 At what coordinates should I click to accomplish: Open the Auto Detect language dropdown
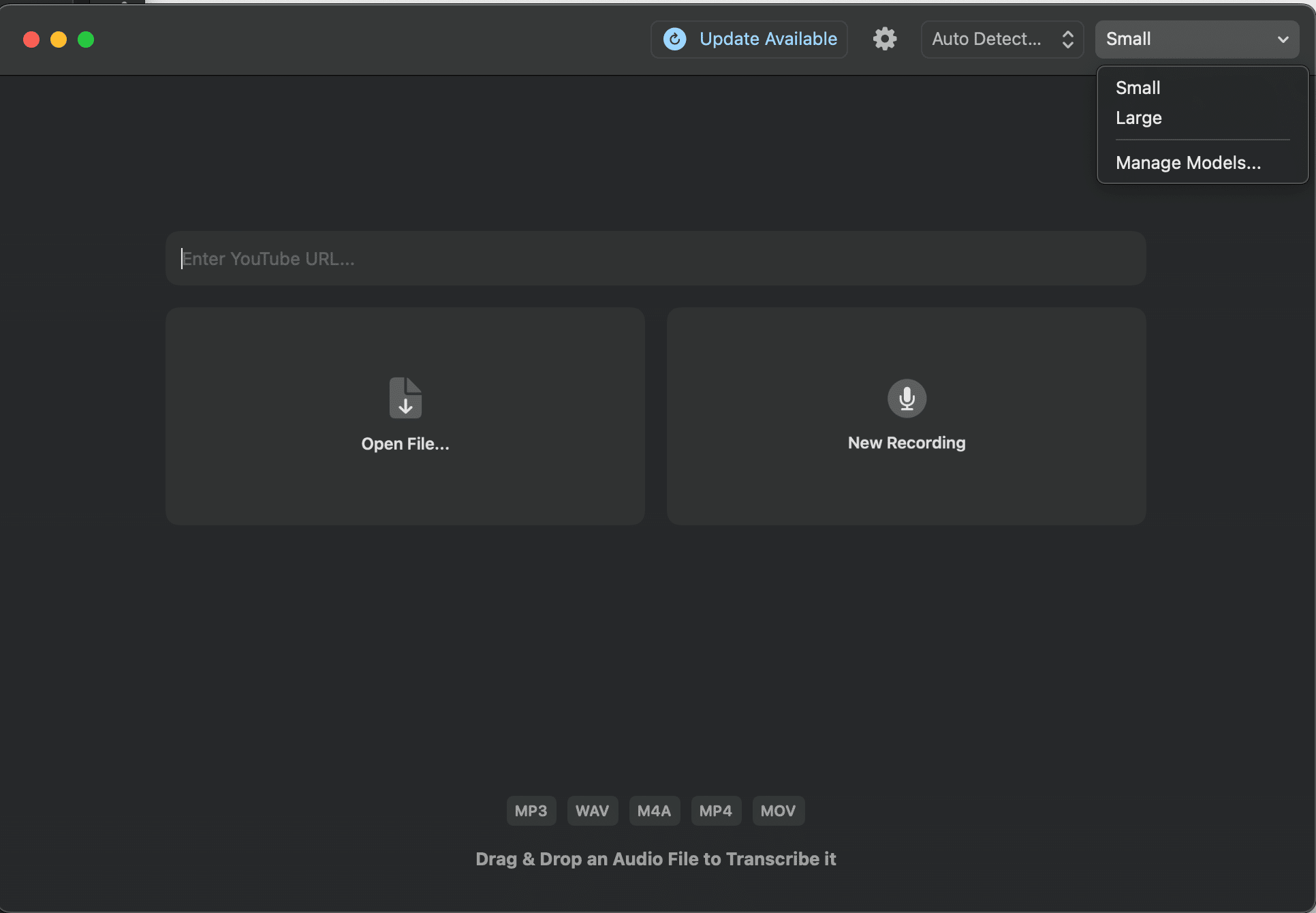(986, 39)
